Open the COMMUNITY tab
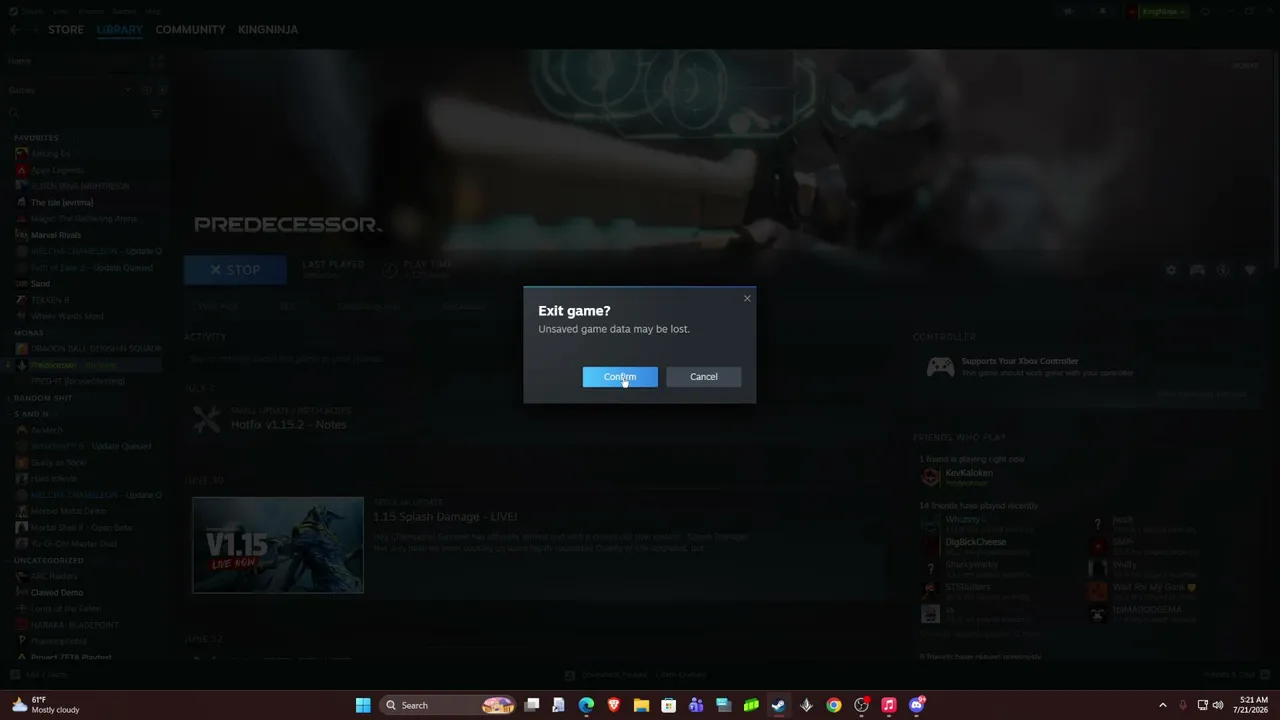 190,29
